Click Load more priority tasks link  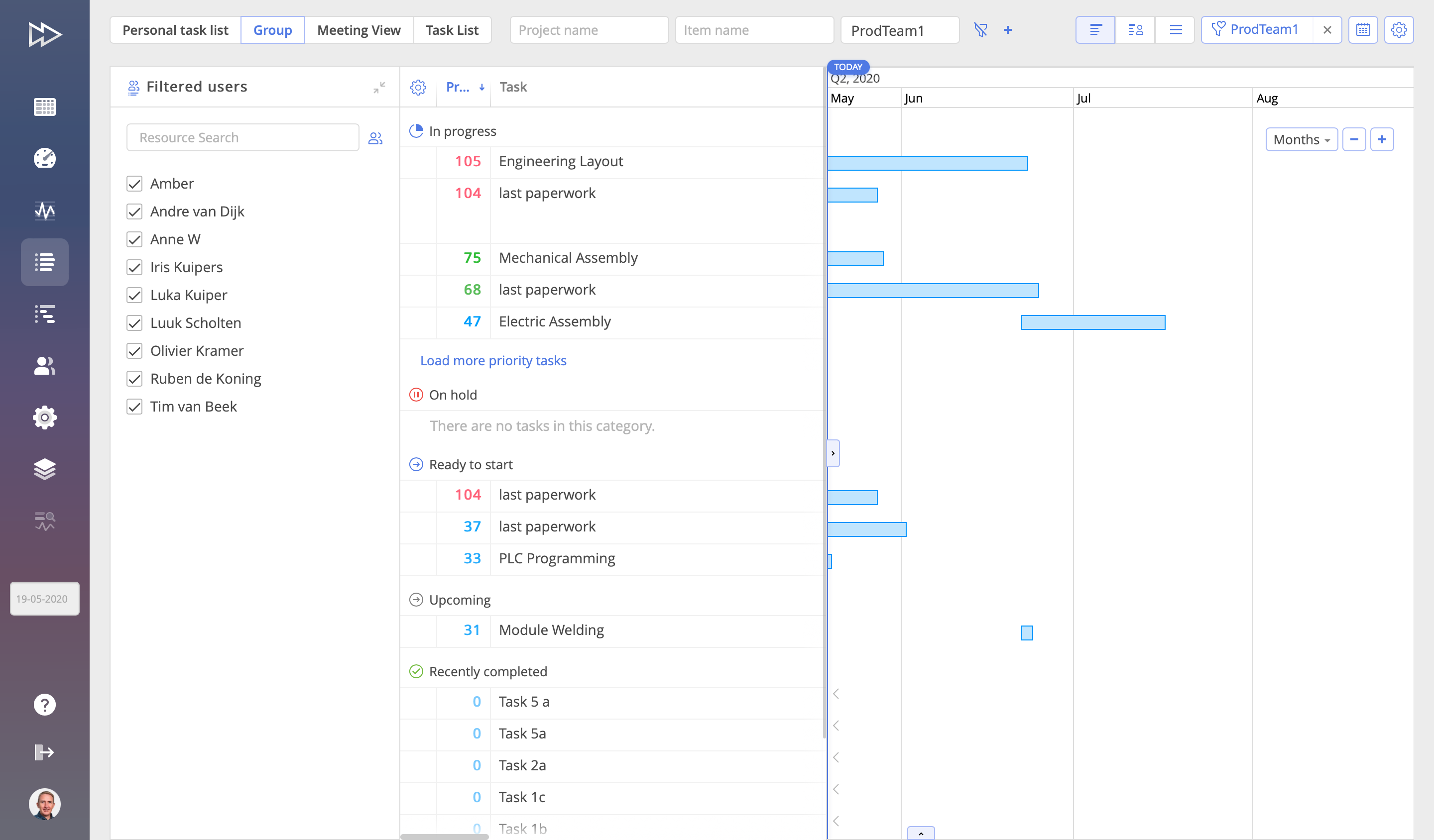(493, 361)
